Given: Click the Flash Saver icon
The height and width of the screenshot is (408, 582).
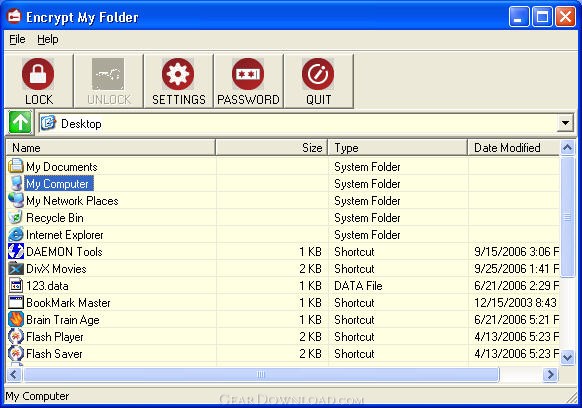Looking at the screenshot, I should coord(16,353).
